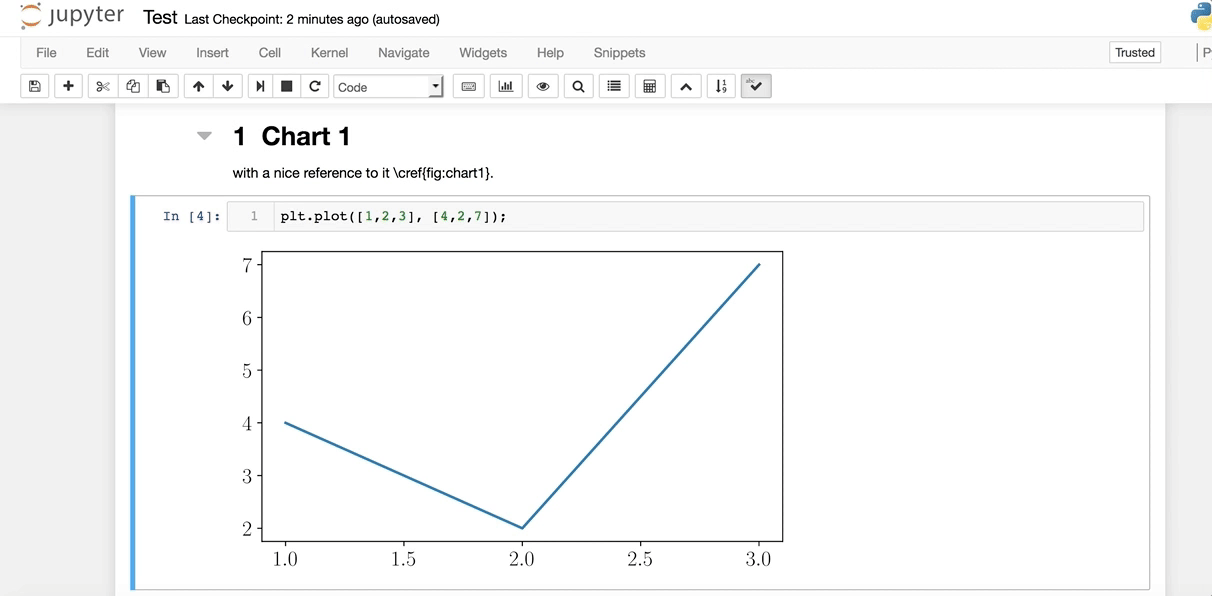This screenshot has height=596, width=1212.
Task: Cut the selected cell with scissors icon
Action: (x=102, y=87)
